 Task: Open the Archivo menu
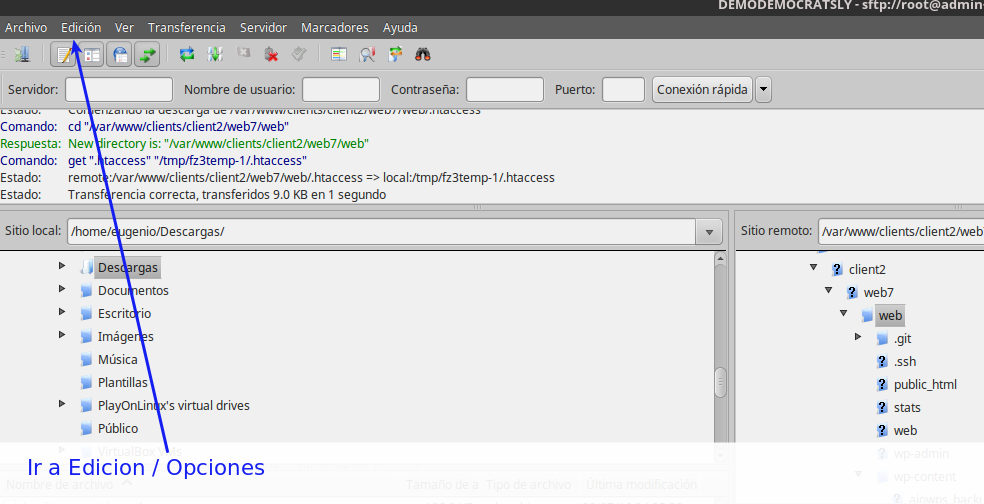pyautogui.click(x=26, y=28)
